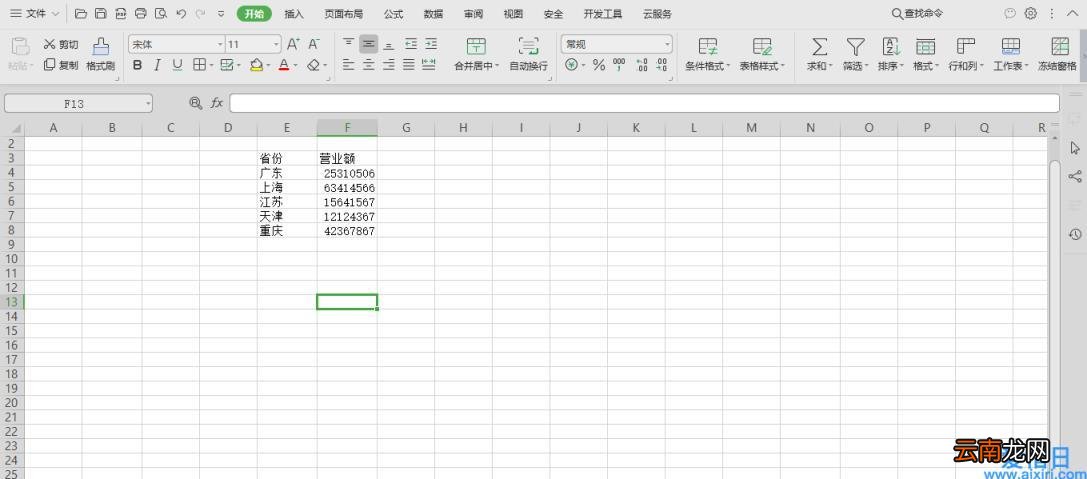Click the Increase font size icon
The width and height of the screenshot is (1087, 479).
pos(293,44)
